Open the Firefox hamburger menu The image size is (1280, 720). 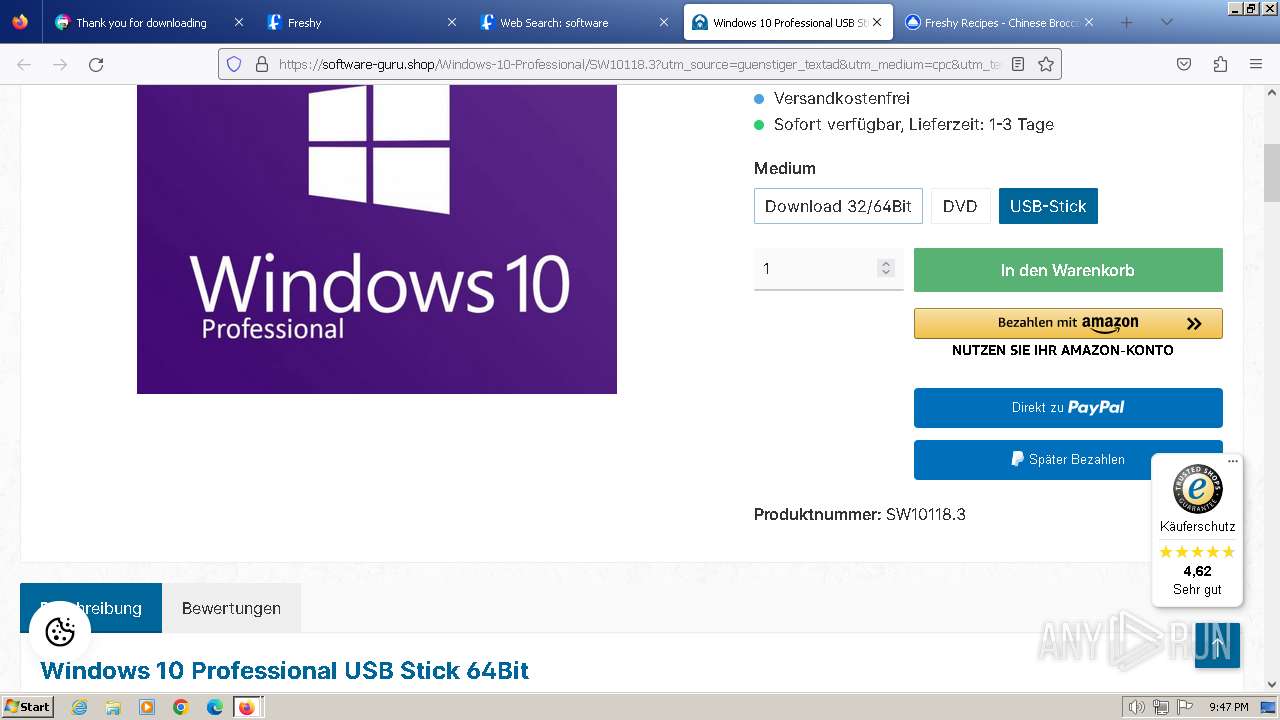coord(1256,64)
